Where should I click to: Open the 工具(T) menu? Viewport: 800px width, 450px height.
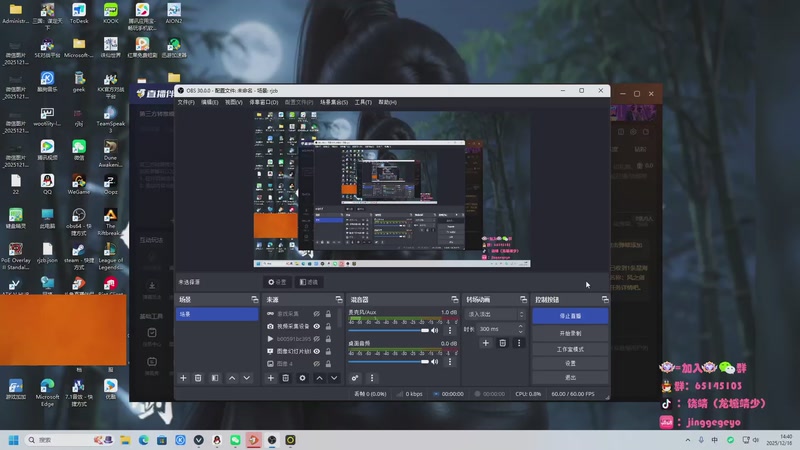(363, 102)
